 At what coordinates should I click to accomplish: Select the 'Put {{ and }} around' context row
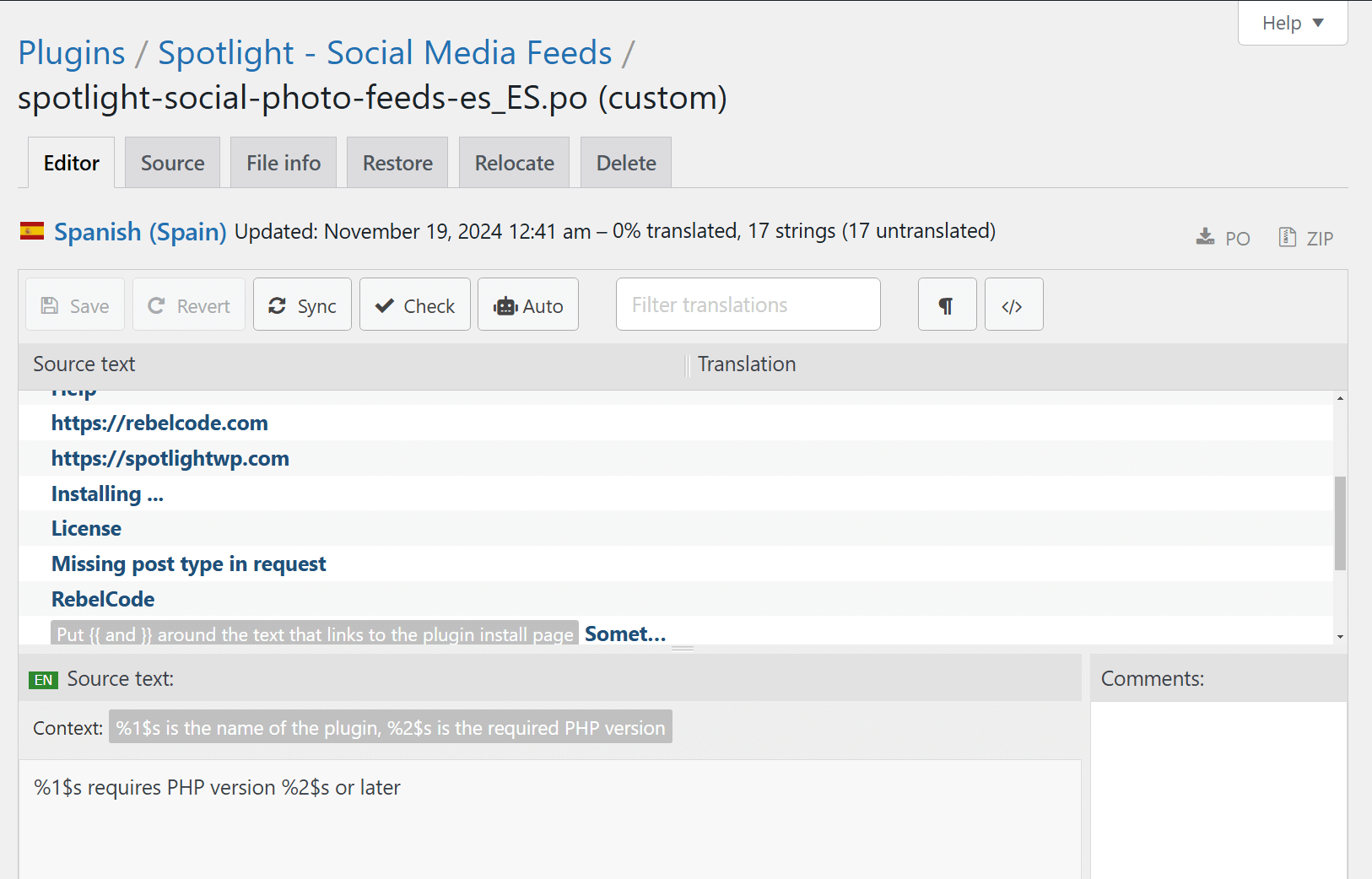[x=676, y=632]
